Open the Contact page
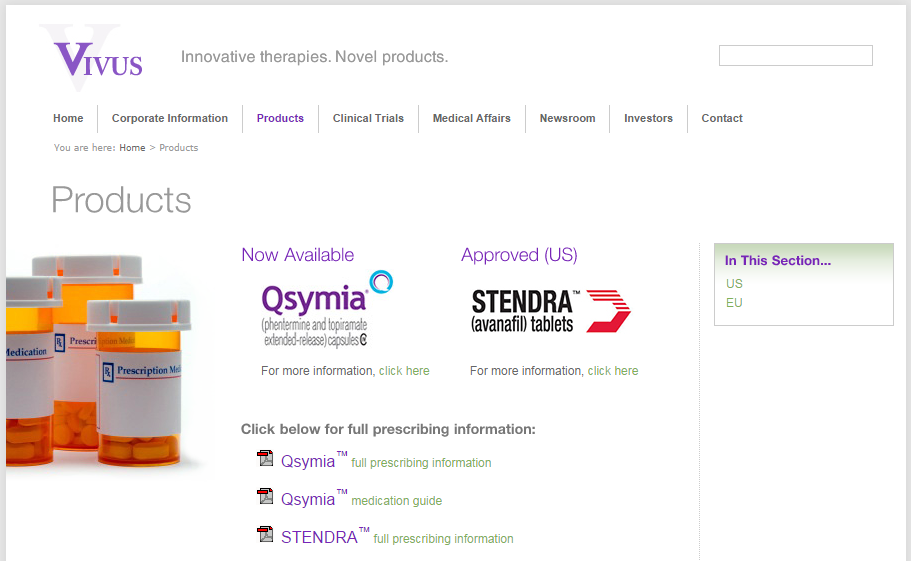The height and width of the screenshot is (561, 911). coord(722,118)
